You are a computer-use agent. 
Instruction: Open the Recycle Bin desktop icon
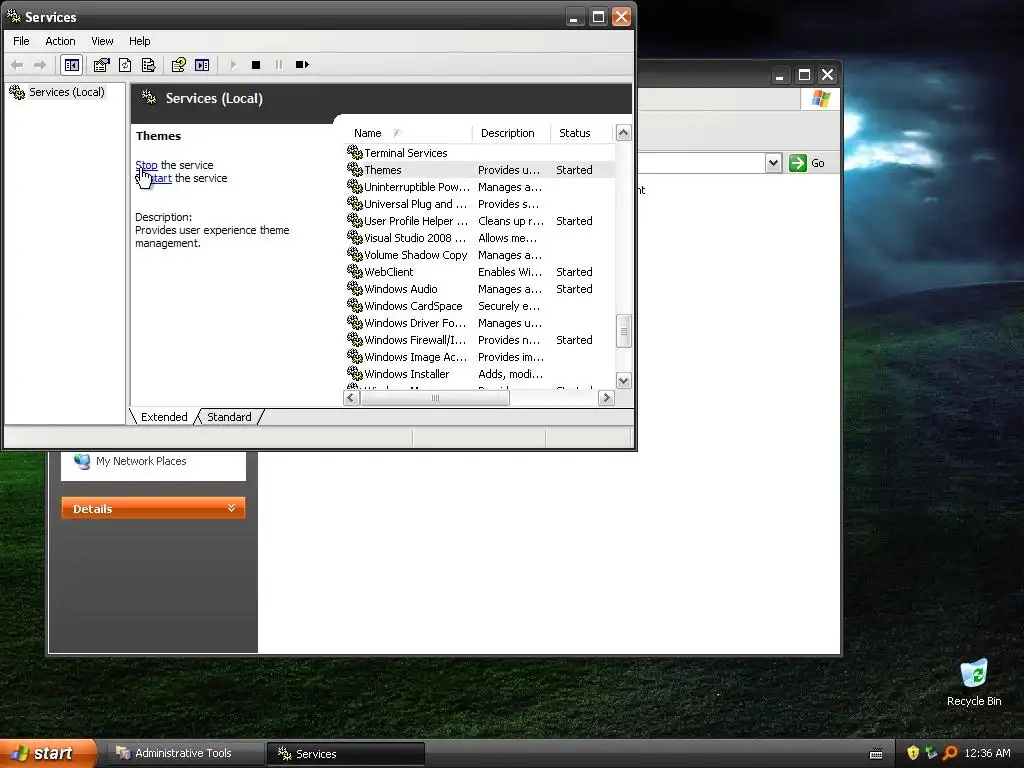[x=974, y=683]
